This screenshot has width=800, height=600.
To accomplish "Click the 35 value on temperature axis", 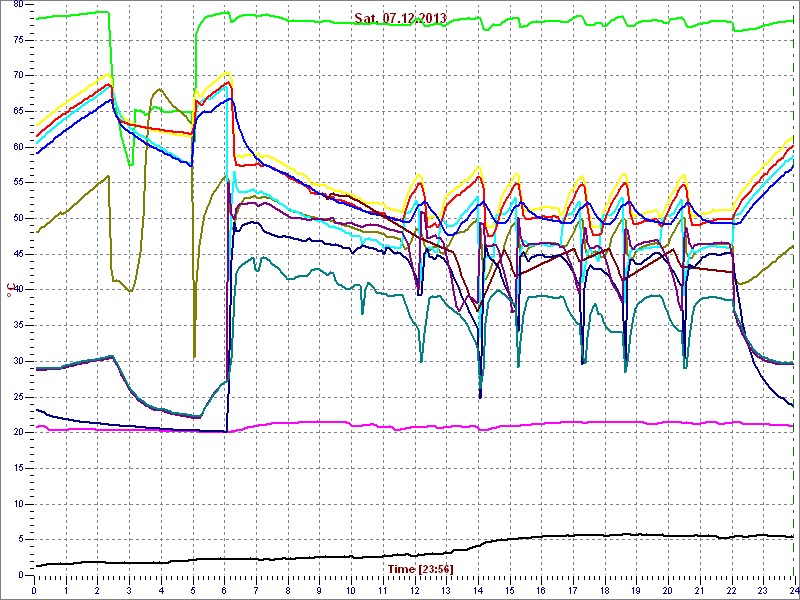I will tap(18, 326).
